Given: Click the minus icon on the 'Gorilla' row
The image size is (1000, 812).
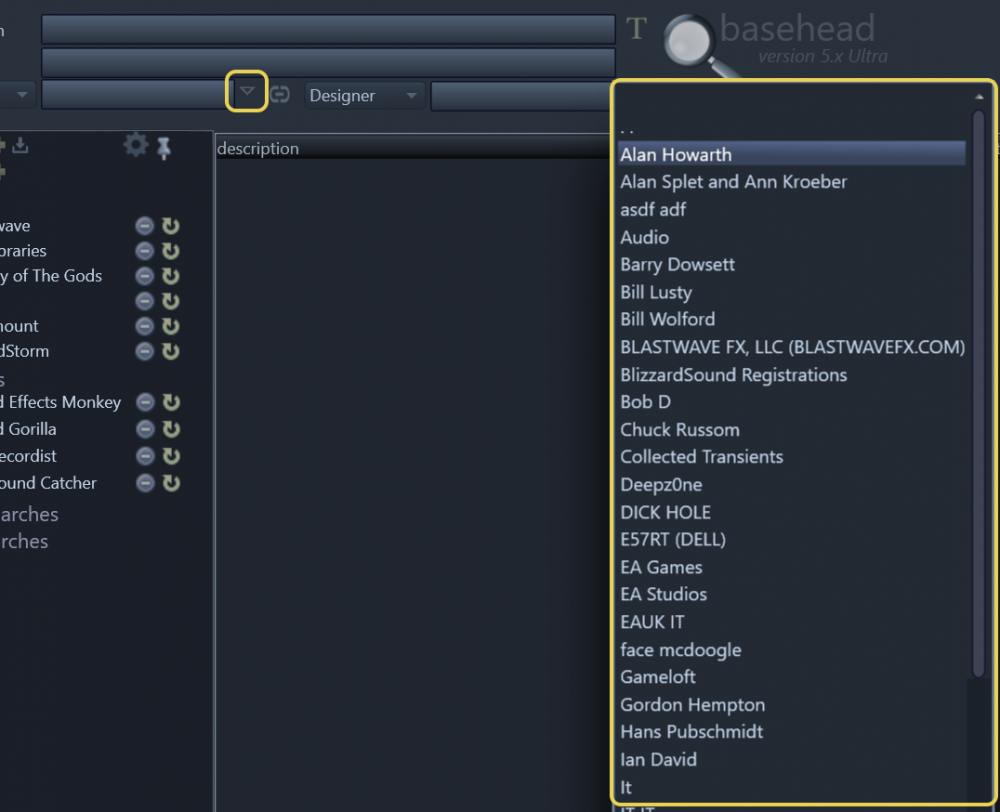Looking at the screenshot, I should point(145,429).
